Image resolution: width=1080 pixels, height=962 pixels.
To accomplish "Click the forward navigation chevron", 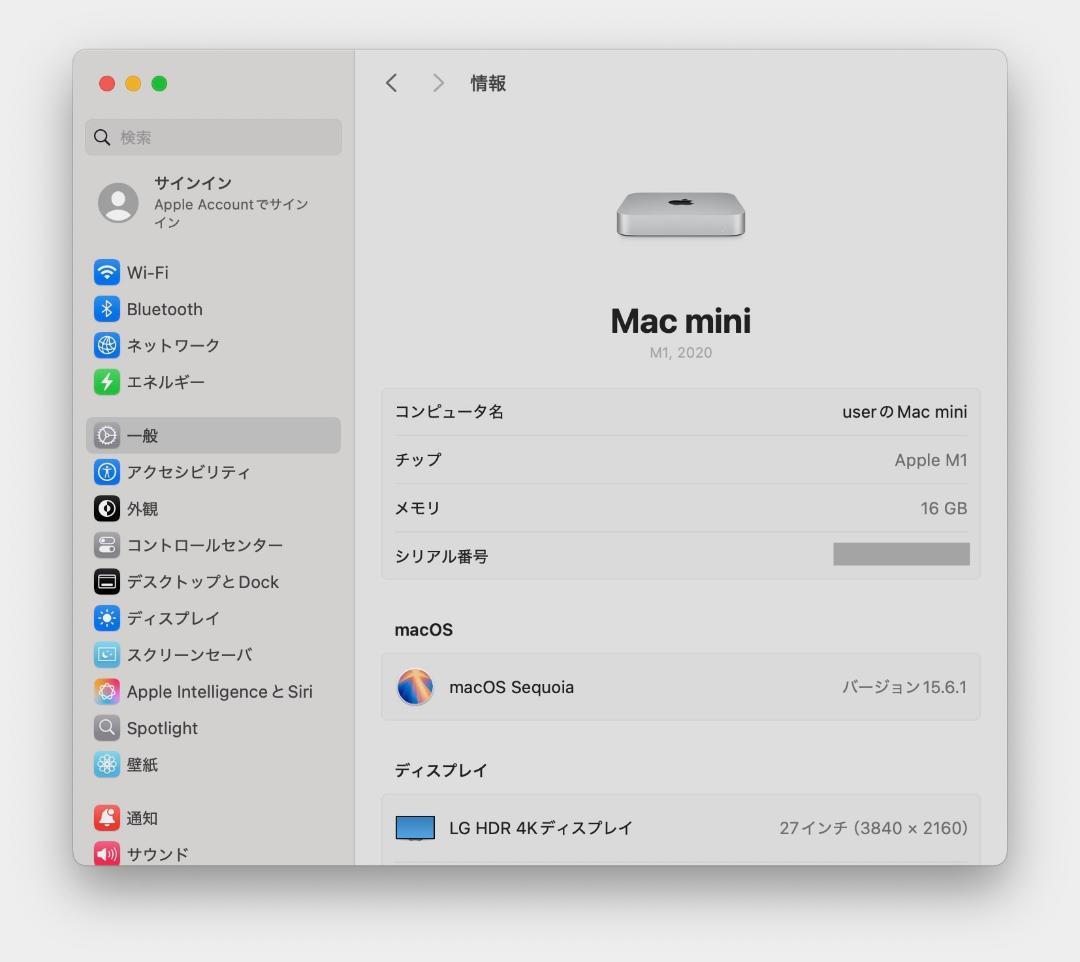I will [x=438, y=83].
